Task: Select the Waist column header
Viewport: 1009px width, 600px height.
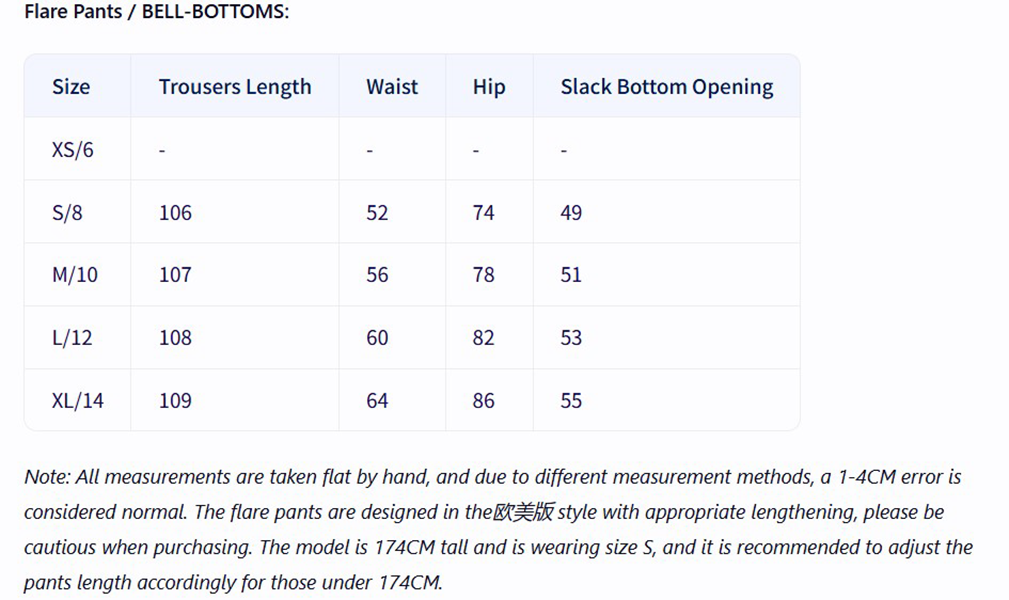Action: click(392, 87)
